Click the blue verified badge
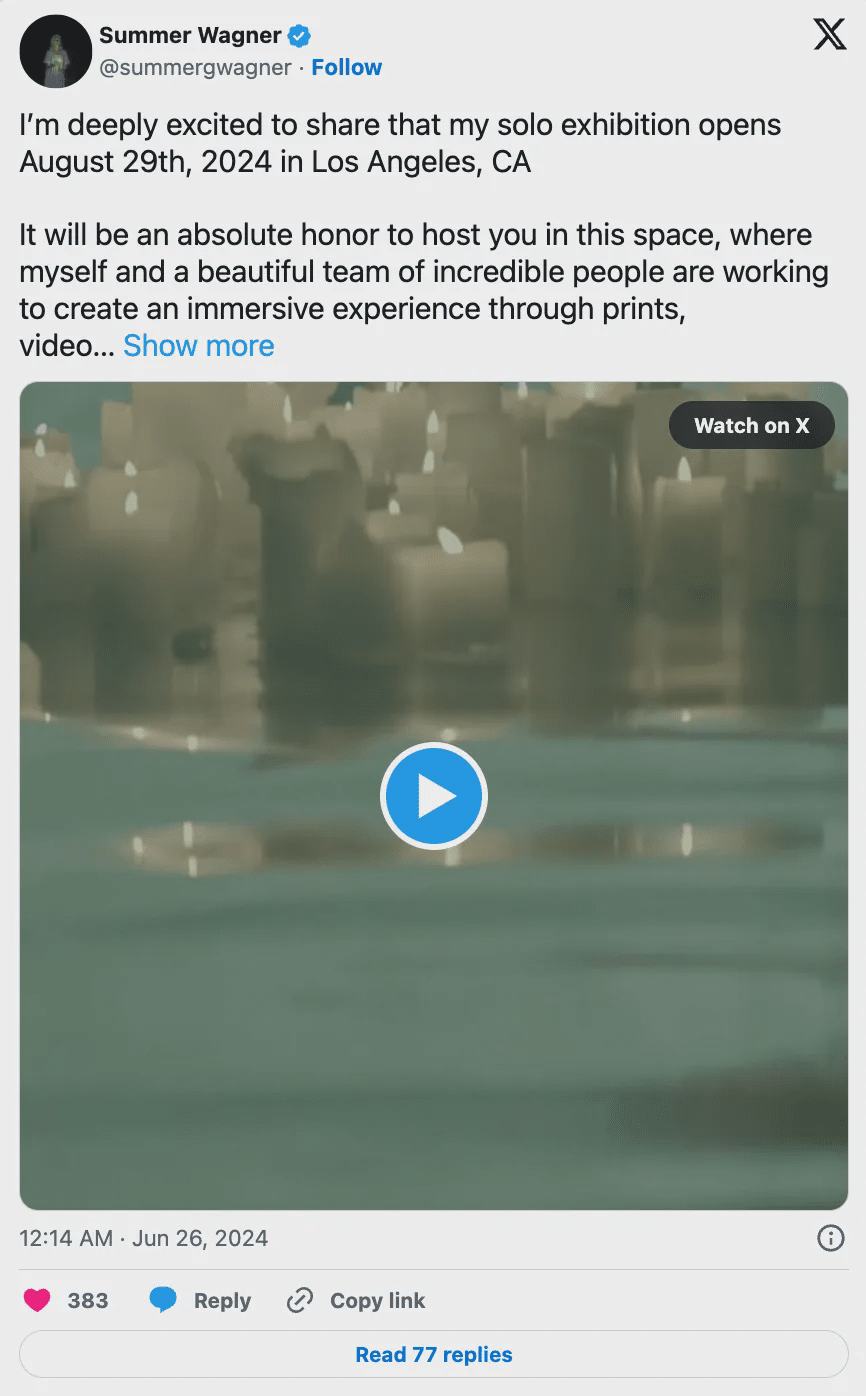The width and height of the screenshot is (866, 1396). click(x=299, y=36)
